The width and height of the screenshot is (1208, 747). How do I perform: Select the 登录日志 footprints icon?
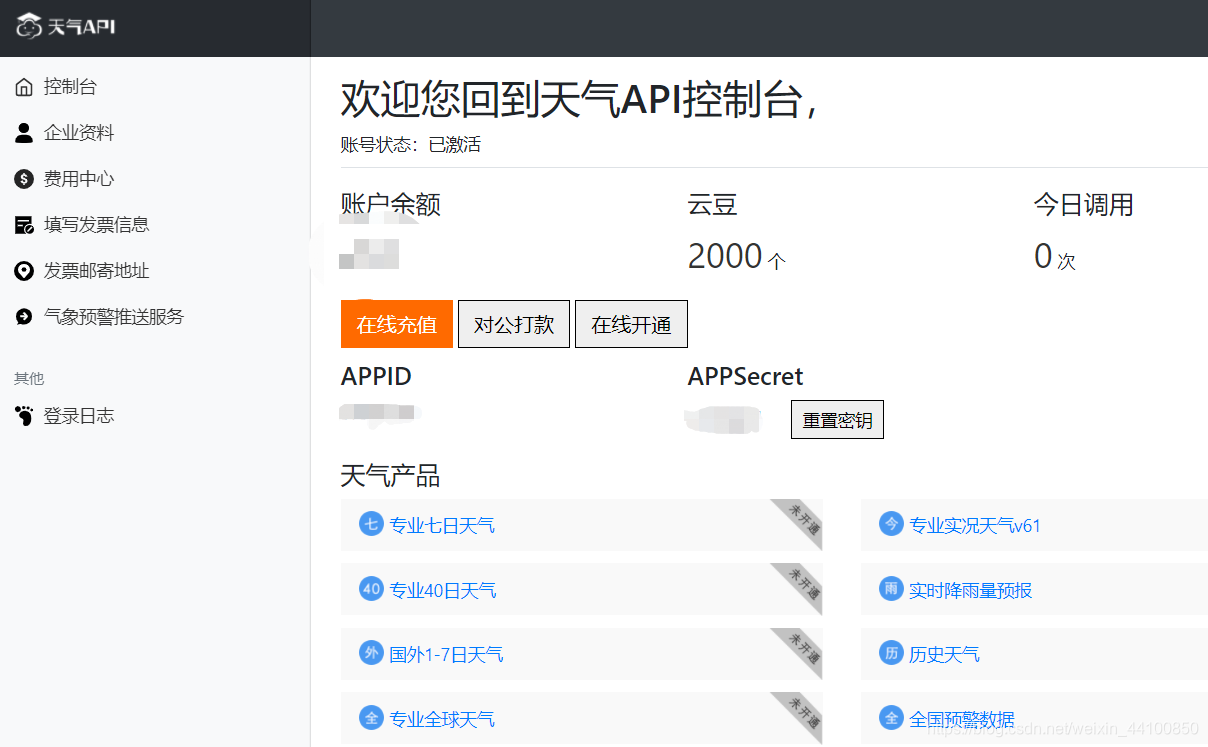tap(23, 415)
